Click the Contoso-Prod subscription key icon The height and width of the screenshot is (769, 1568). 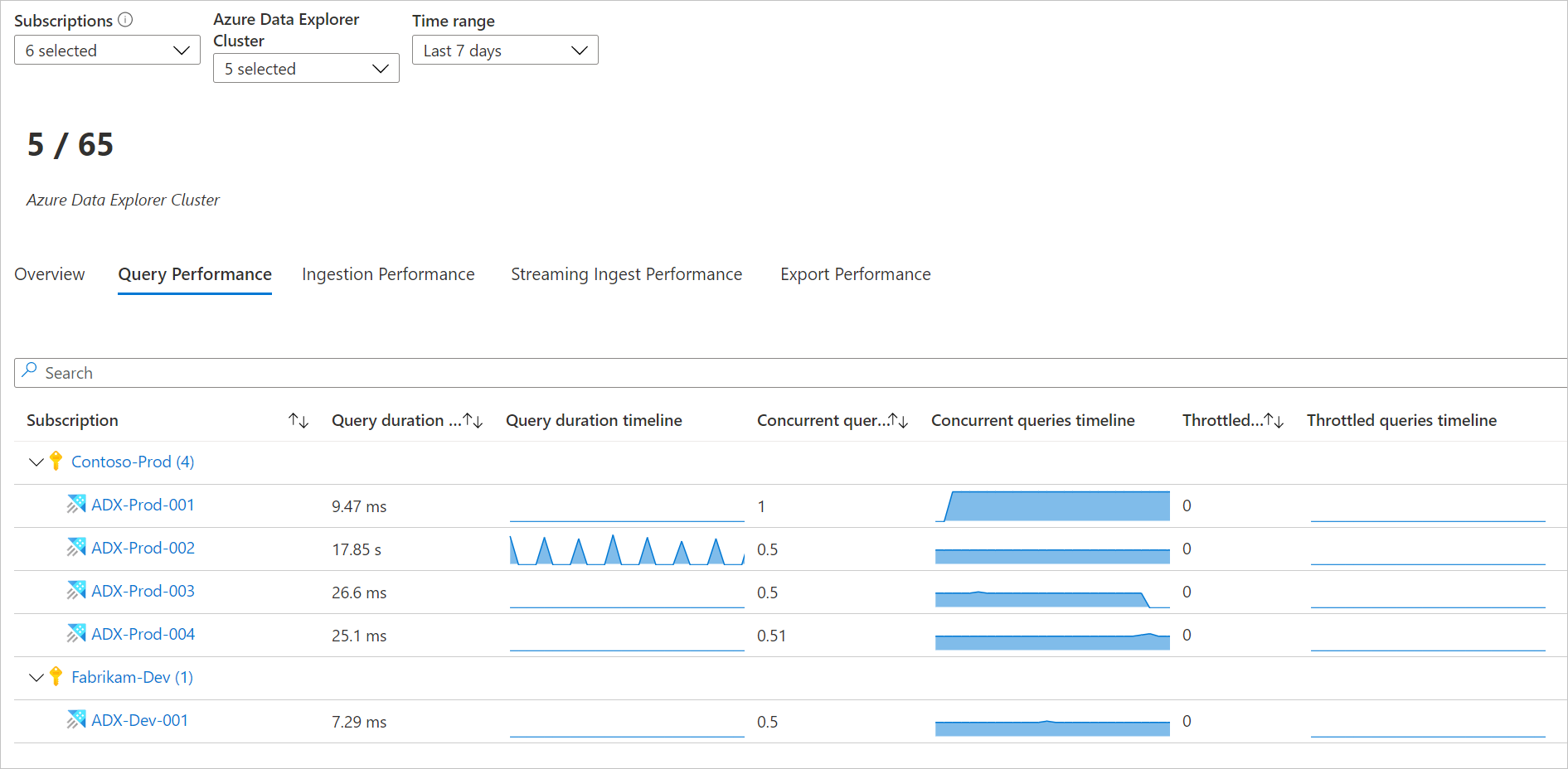[x=56, y=462]
